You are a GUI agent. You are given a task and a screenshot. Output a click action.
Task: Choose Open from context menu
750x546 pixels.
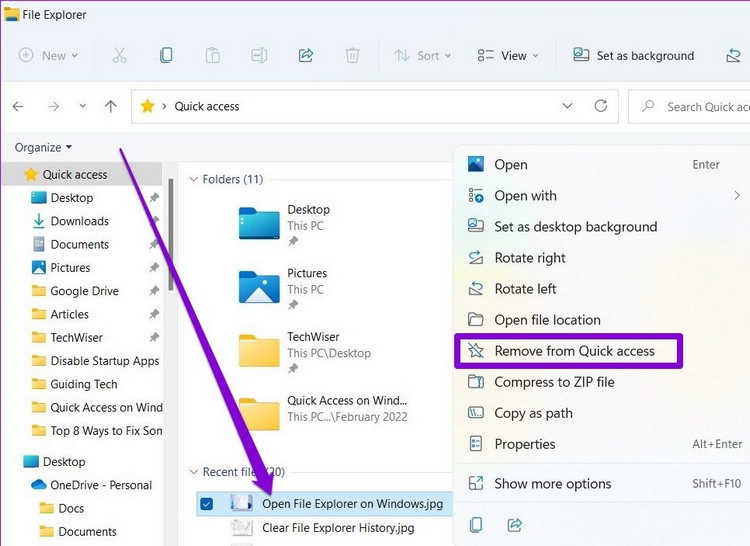pyautogui.click(x=602, y=164)
